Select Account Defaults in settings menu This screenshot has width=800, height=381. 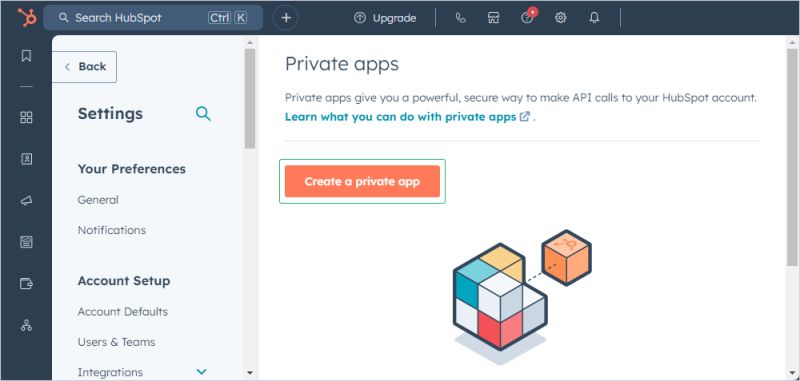122,312
